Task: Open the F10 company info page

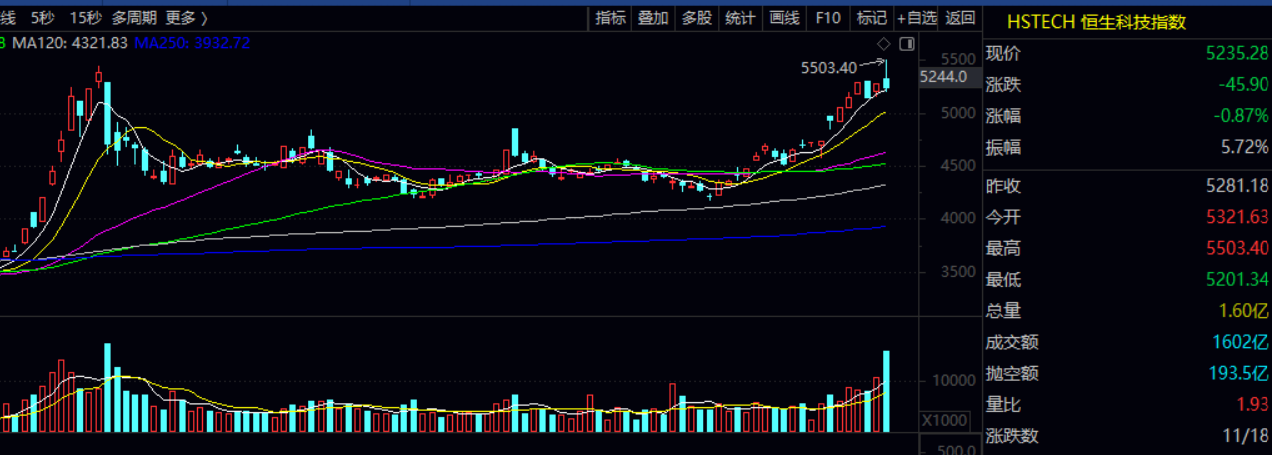Action: [x=828, y=17]
